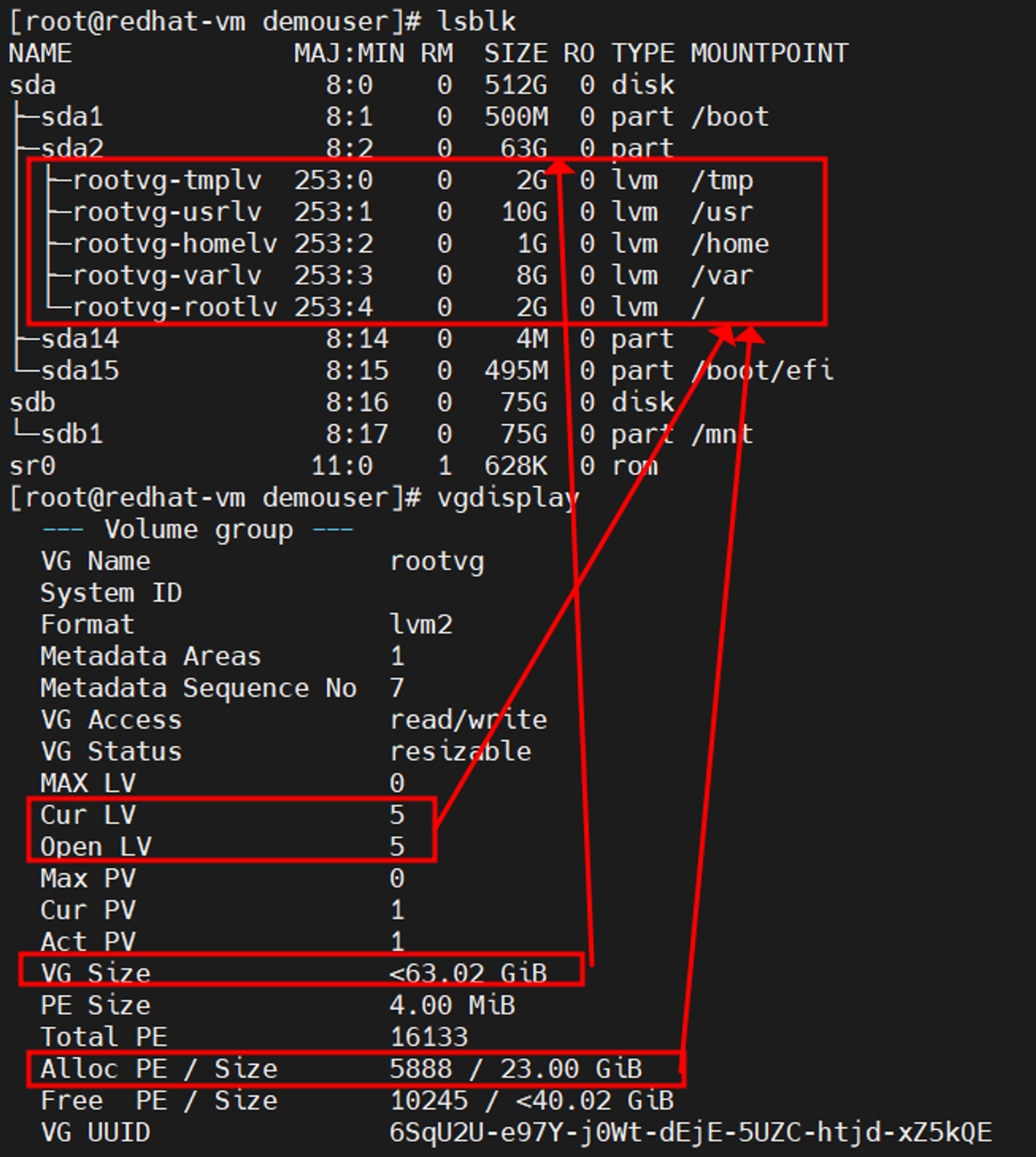Click the VG UUID string
Image resolution: width=1036 pixels, height=1157 pixels.
coord(690,1133)
